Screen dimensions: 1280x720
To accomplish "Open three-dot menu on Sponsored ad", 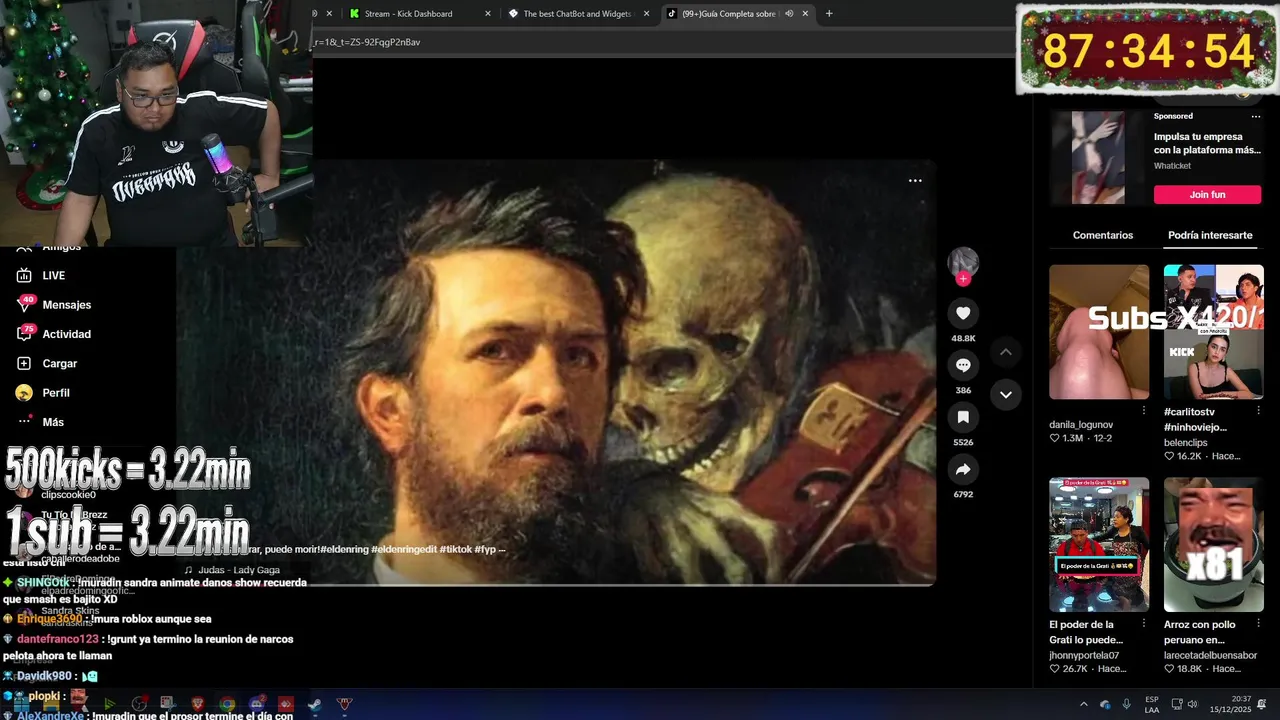I will [x=1256, y=116].
